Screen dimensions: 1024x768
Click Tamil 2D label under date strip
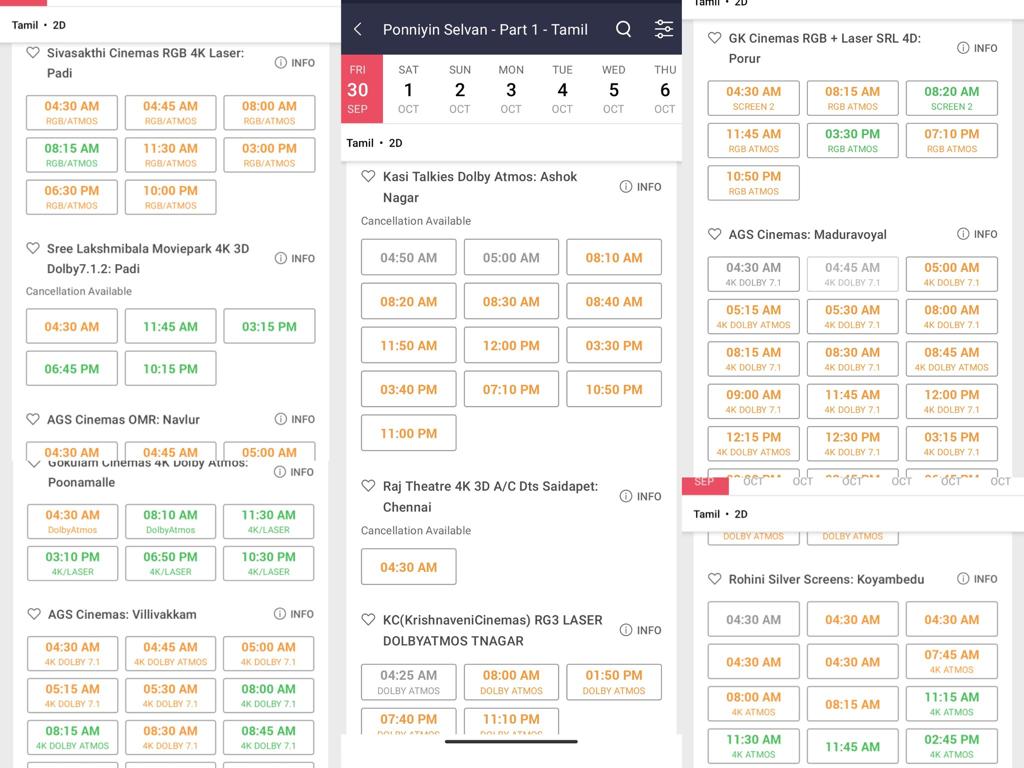click(x=374, y=143)
